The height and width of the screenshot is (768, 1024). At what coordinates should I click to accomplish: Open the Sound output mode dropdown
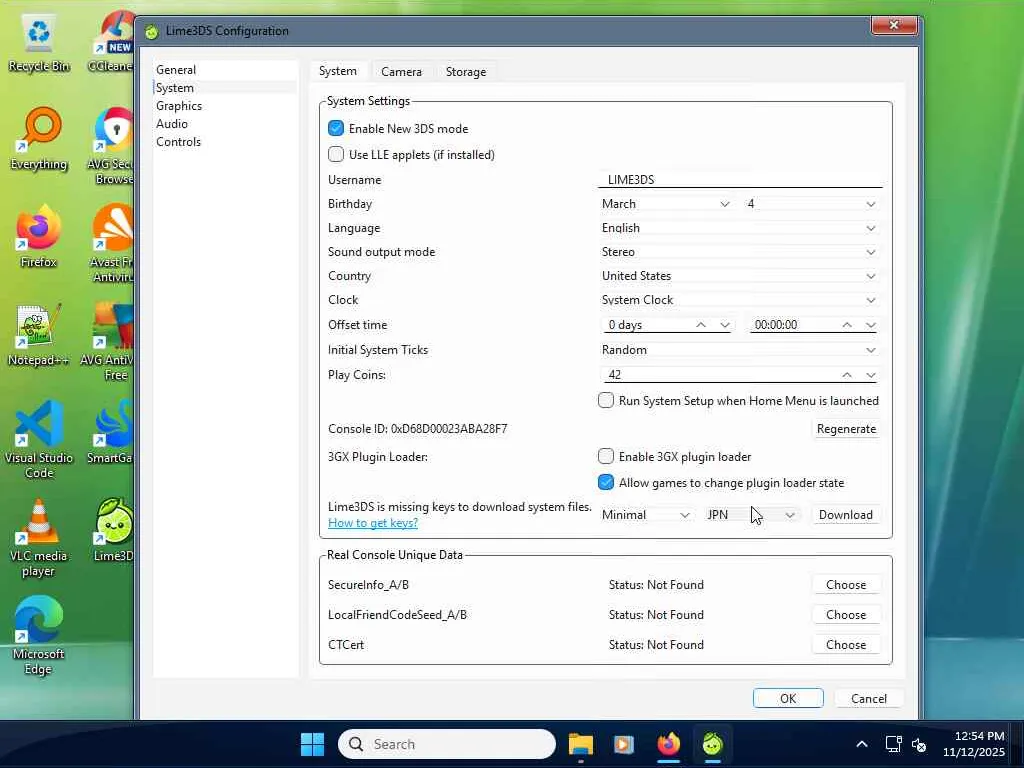click(x=739, y=252)
